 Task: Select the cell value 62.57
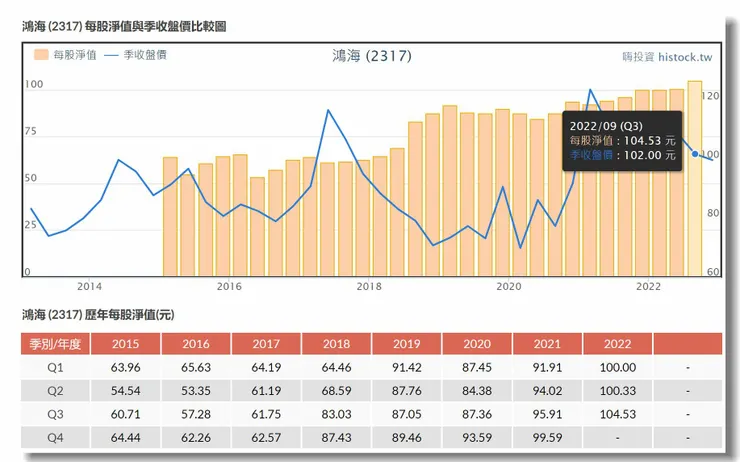[266, 438]
